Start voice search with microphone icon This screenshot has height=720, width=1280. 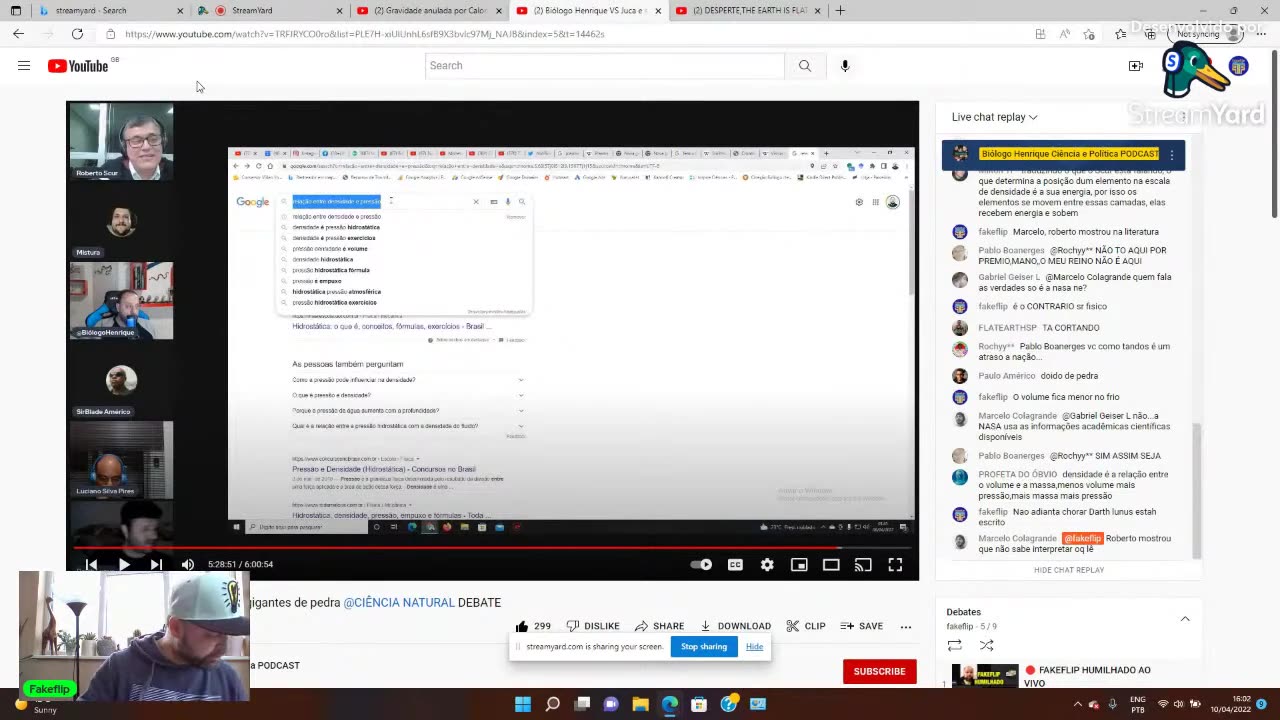(x=845, y=66)
